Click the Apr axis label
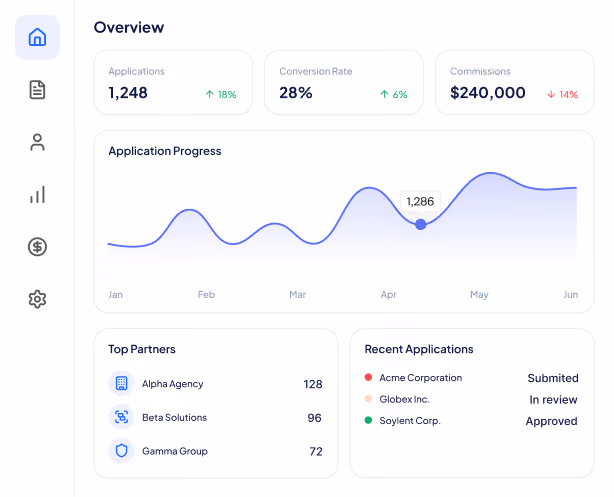 click(388, 295)
